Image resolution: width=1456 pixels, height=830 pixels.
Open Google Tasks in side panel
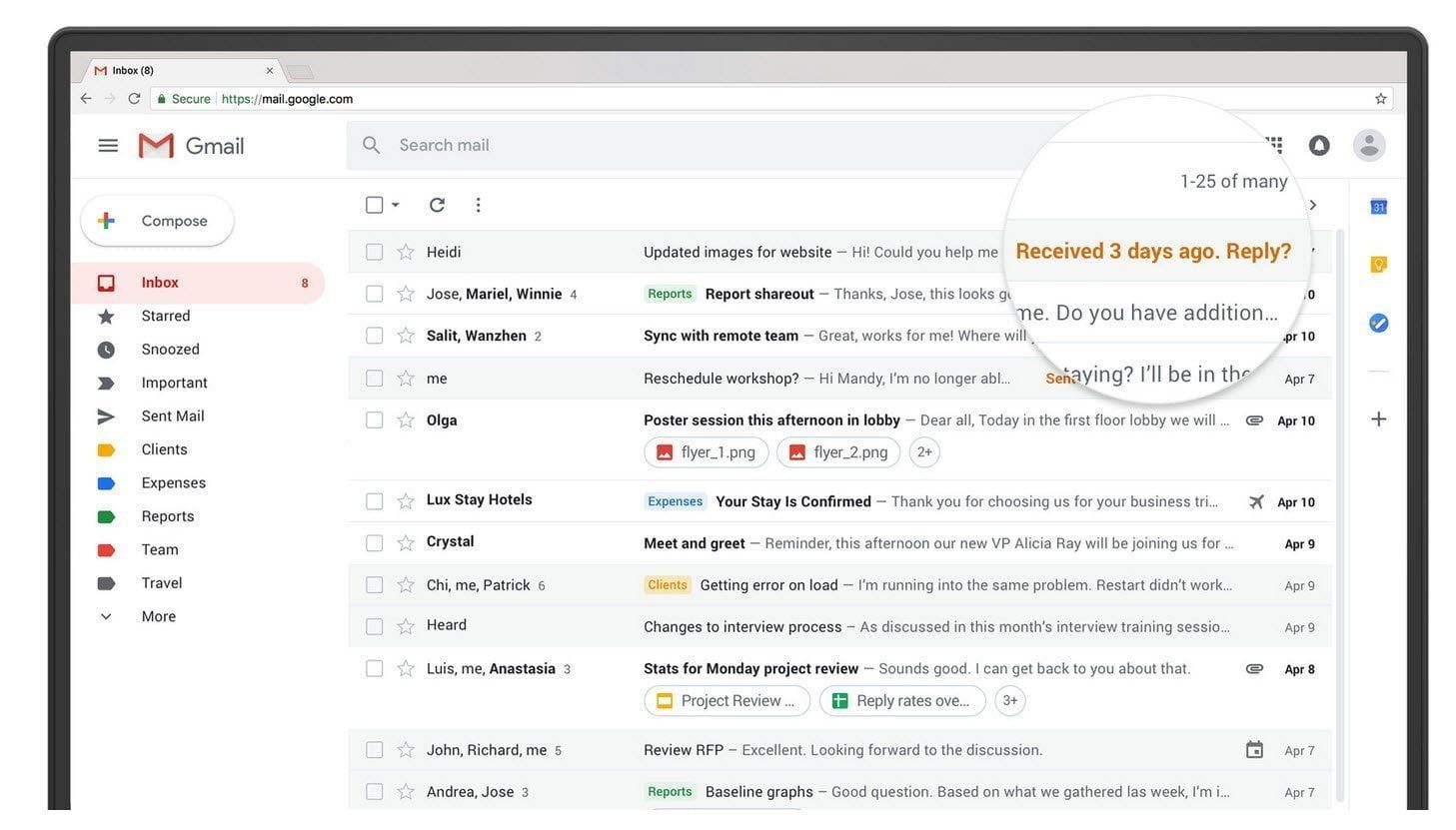tap(1378, 323)
